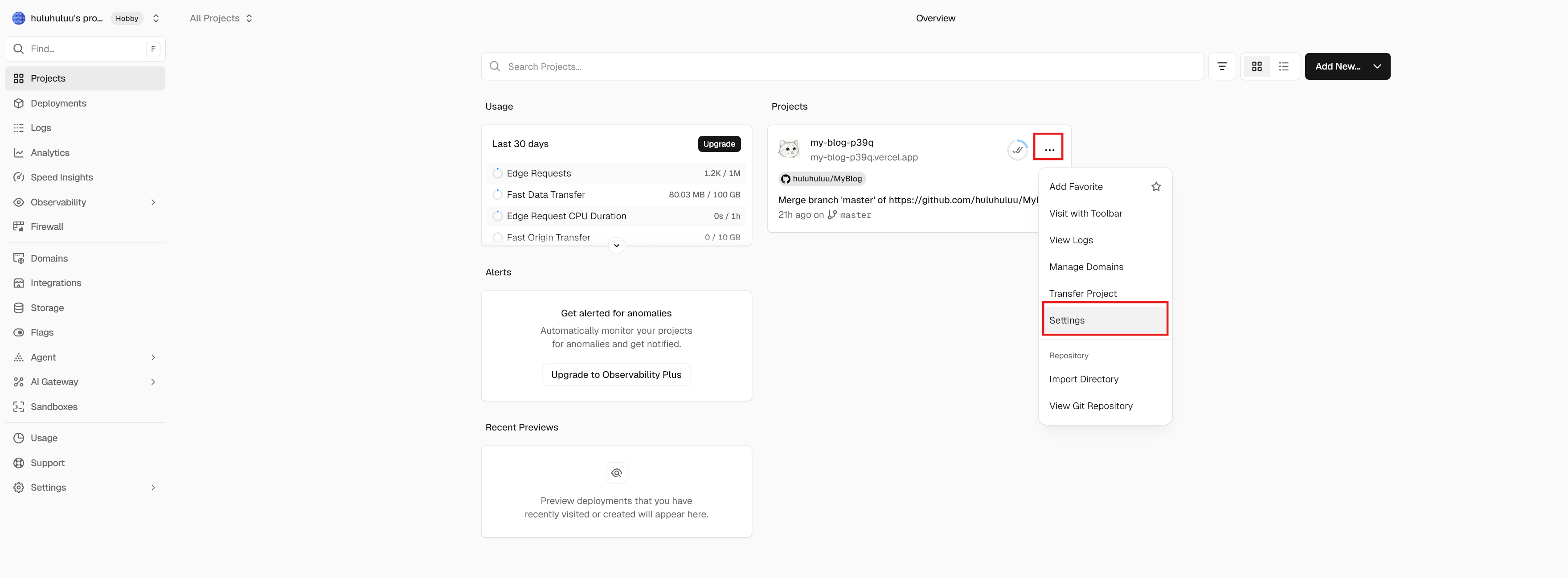Switch projects to grid view
Image resolution: width=1568 pixels, height=578 pixels.
[x=1257, y=66]
